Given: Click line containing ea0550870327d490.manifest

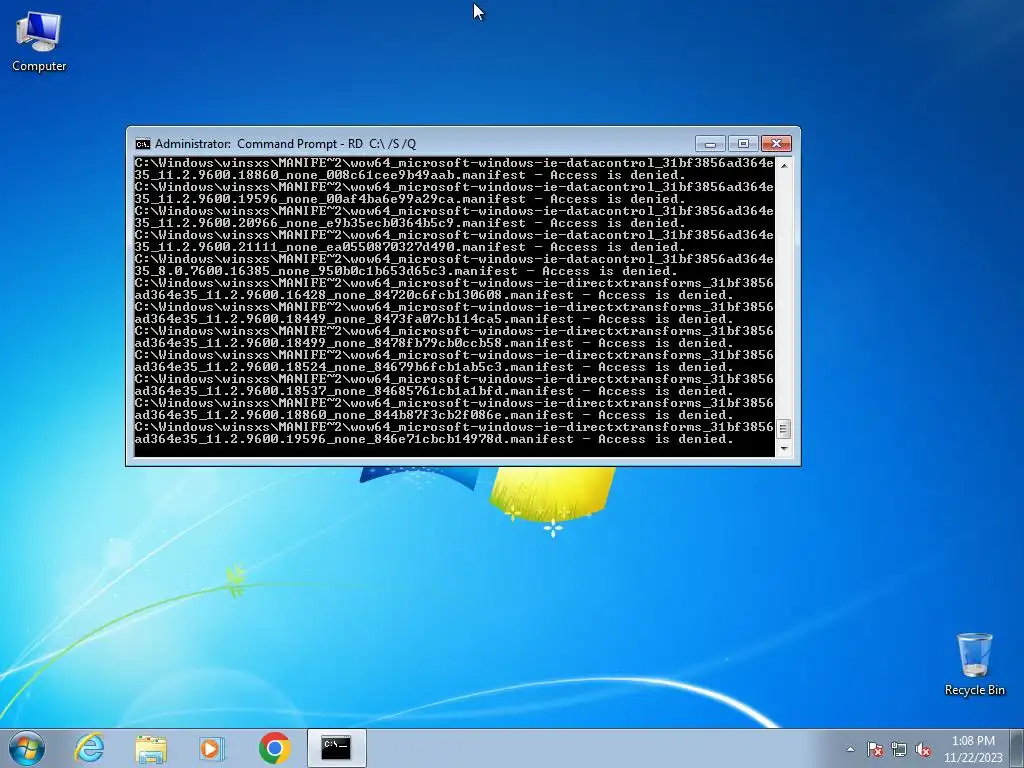Looking at the screenshot, I should tap(410, 248).
